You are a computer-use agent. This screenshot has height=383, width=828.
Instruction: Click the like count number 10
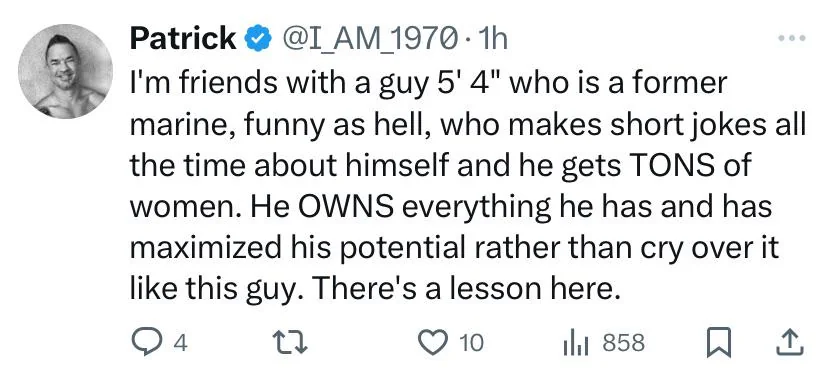point(471,343)
